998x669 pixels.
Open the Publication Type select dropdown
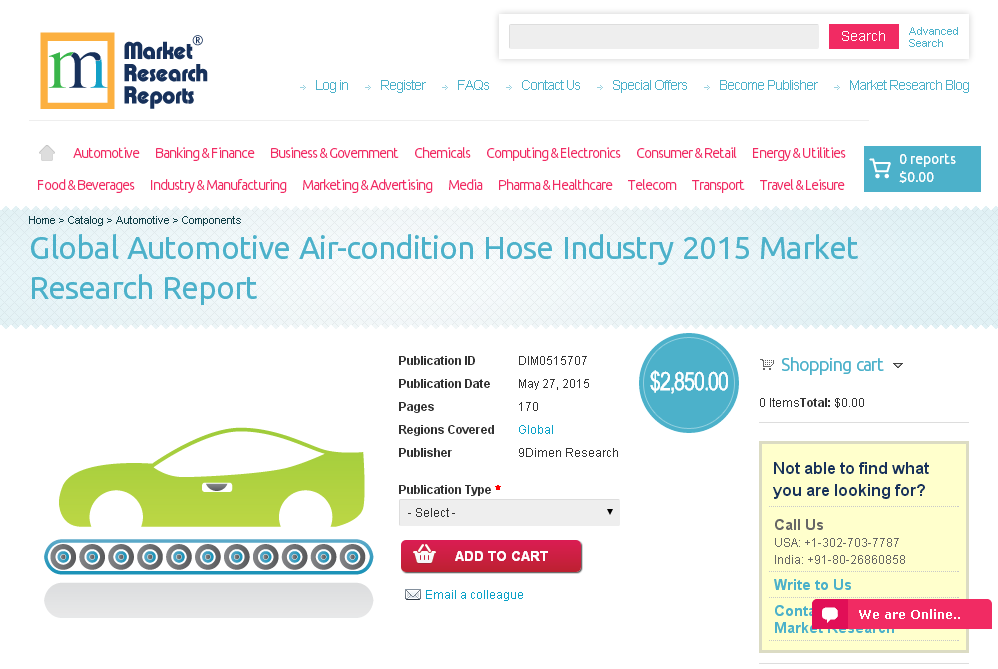[x=509, y=512]
